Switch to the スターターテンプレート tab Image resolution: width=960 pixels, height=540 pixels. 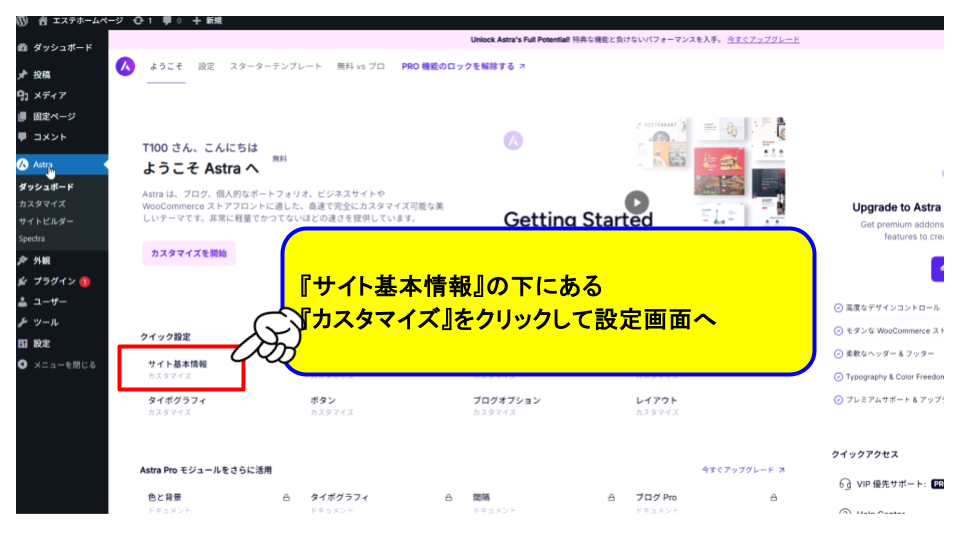click(x=276, y=66)
